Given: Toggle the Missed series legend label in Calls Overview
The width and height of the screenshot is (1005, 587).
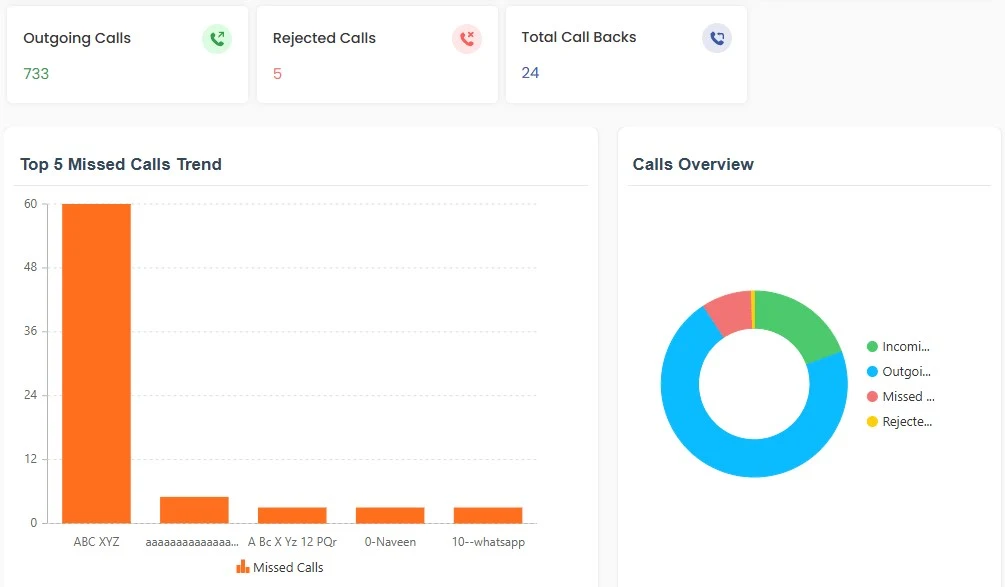Looking at the screenshot, I should pos(908,397).
